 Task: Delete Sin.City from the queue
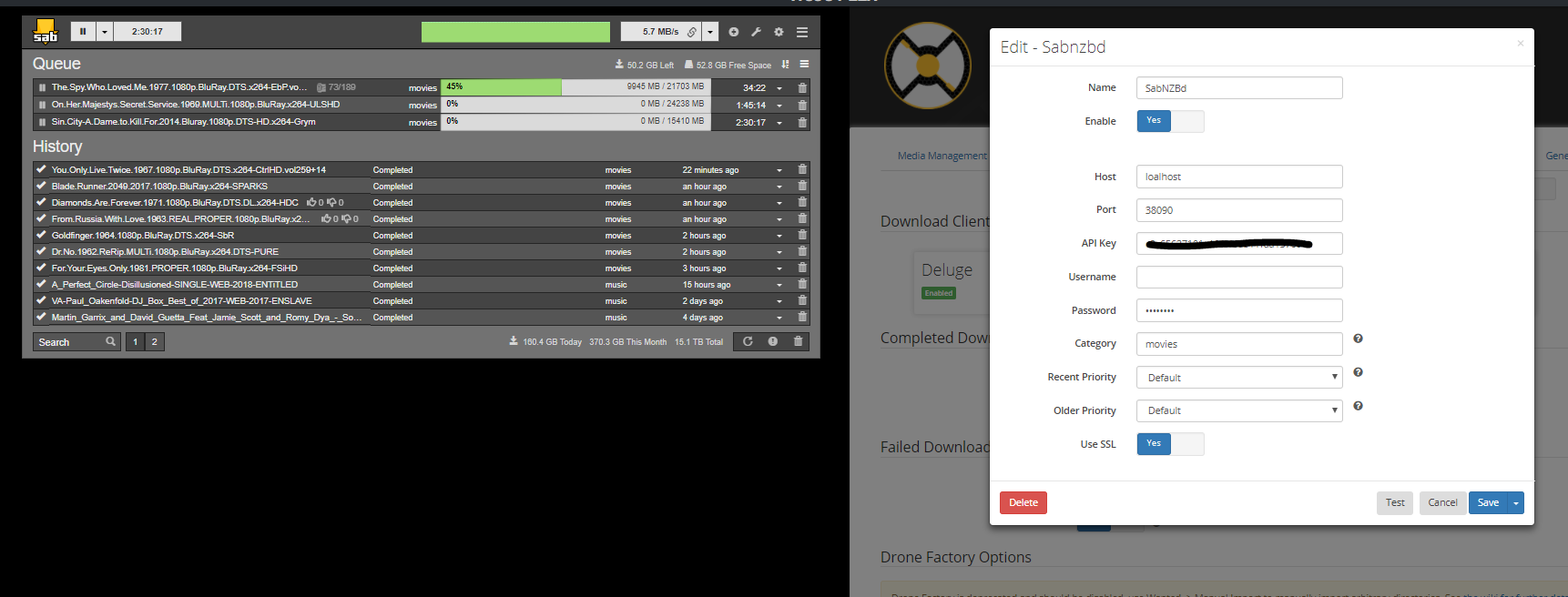pos(802,122)
